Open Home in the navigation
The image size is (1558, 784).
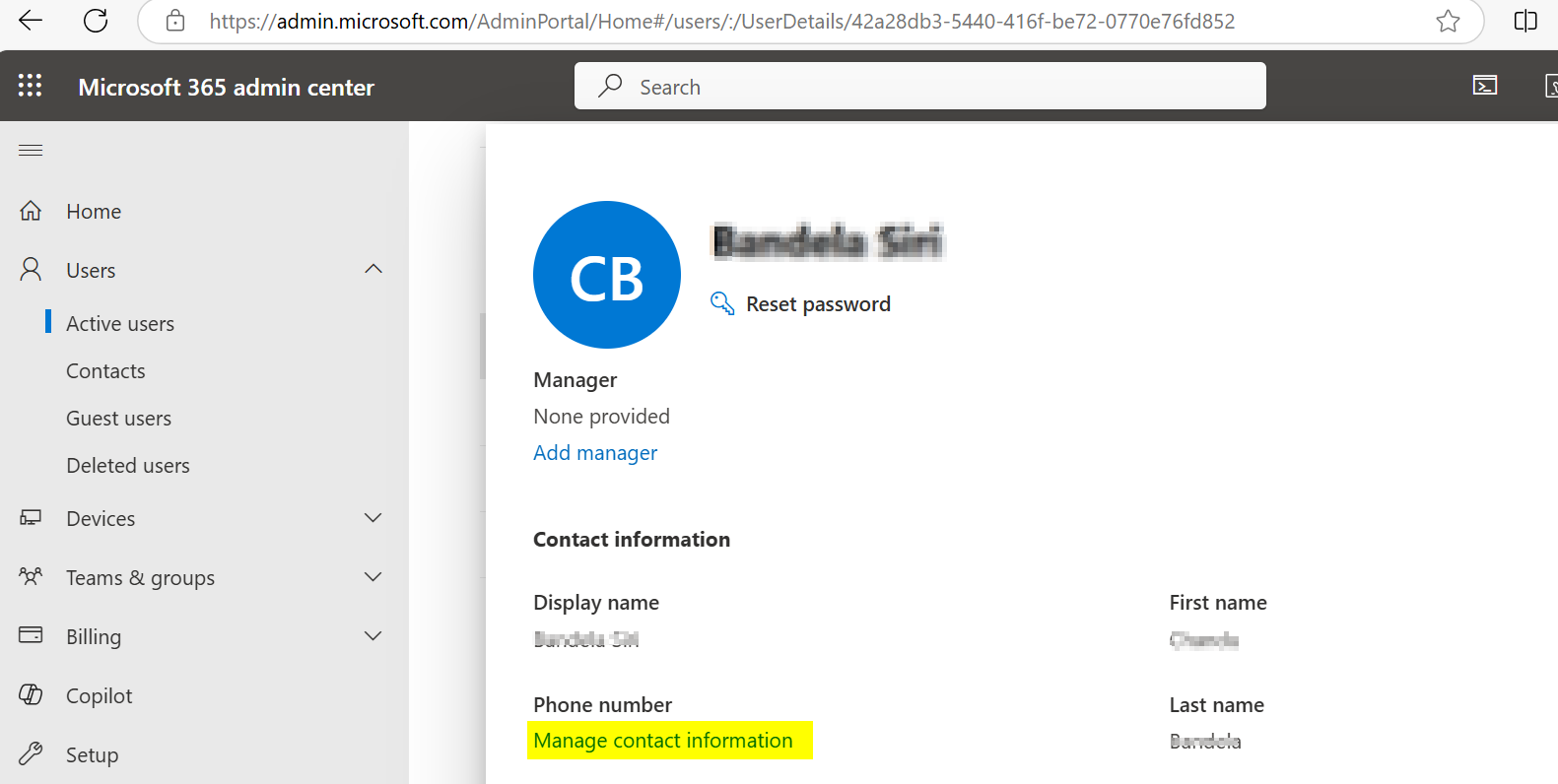tap(94, 212)
